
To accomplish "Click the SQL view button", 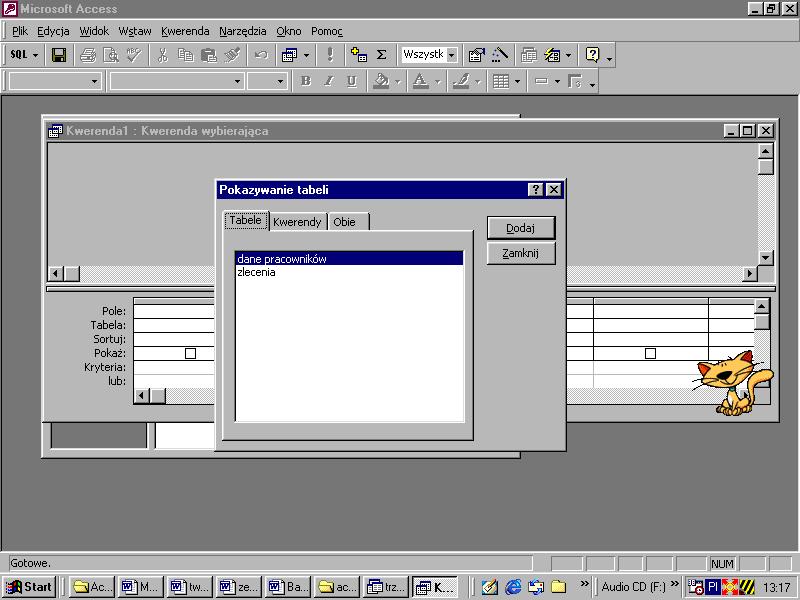I will pos(19,55).
